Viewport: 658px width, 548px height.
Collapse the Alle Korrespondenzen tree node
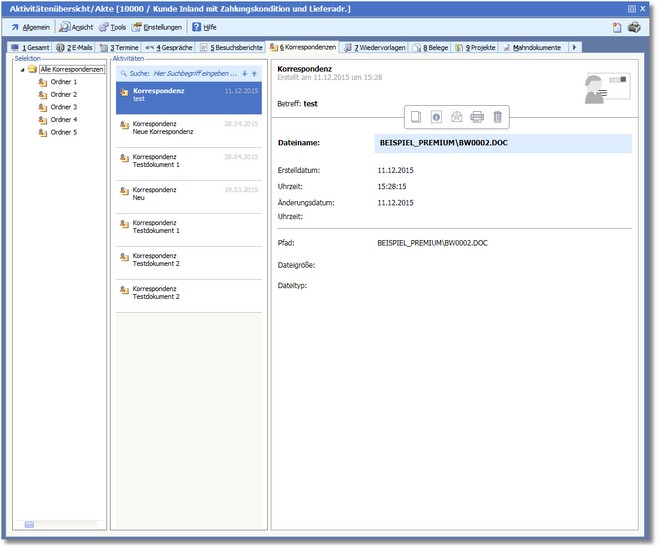pyautogui.click(x=20, y=69)
